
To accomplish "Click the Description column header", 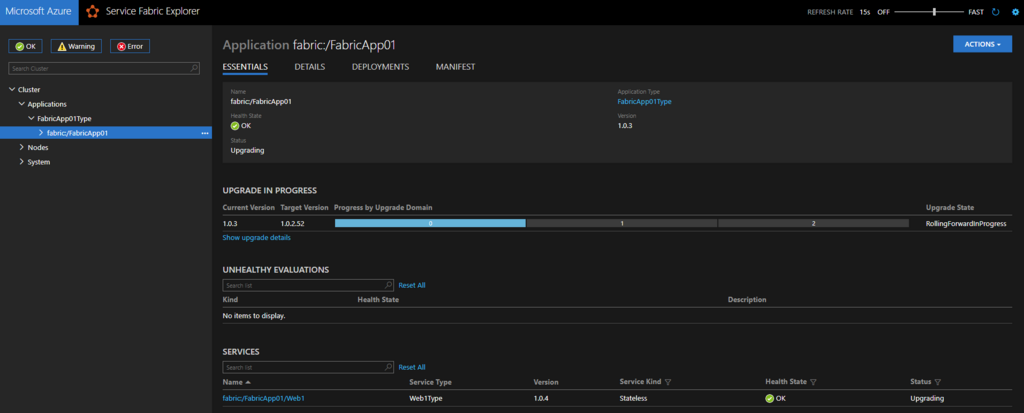I will (747, 300).
